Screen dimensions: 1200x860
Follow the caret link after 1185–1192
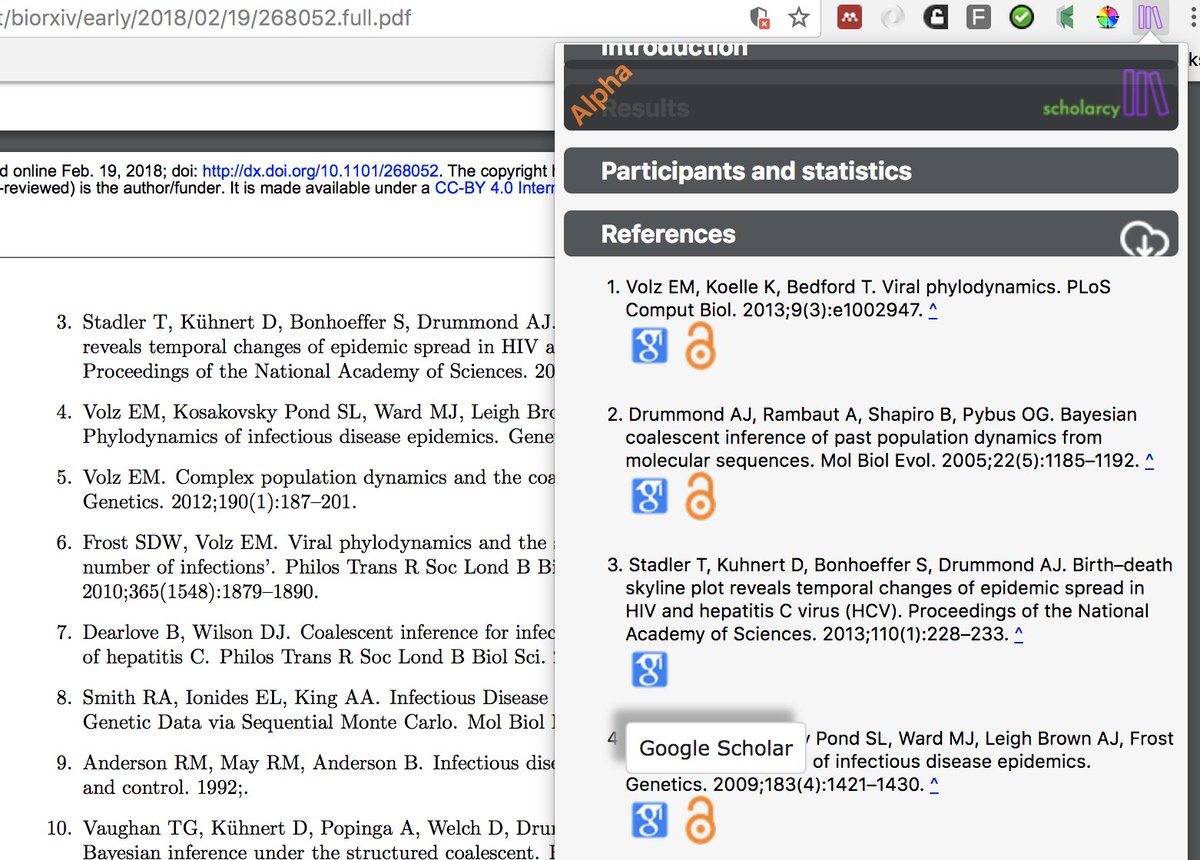(x=1149, y=461)
